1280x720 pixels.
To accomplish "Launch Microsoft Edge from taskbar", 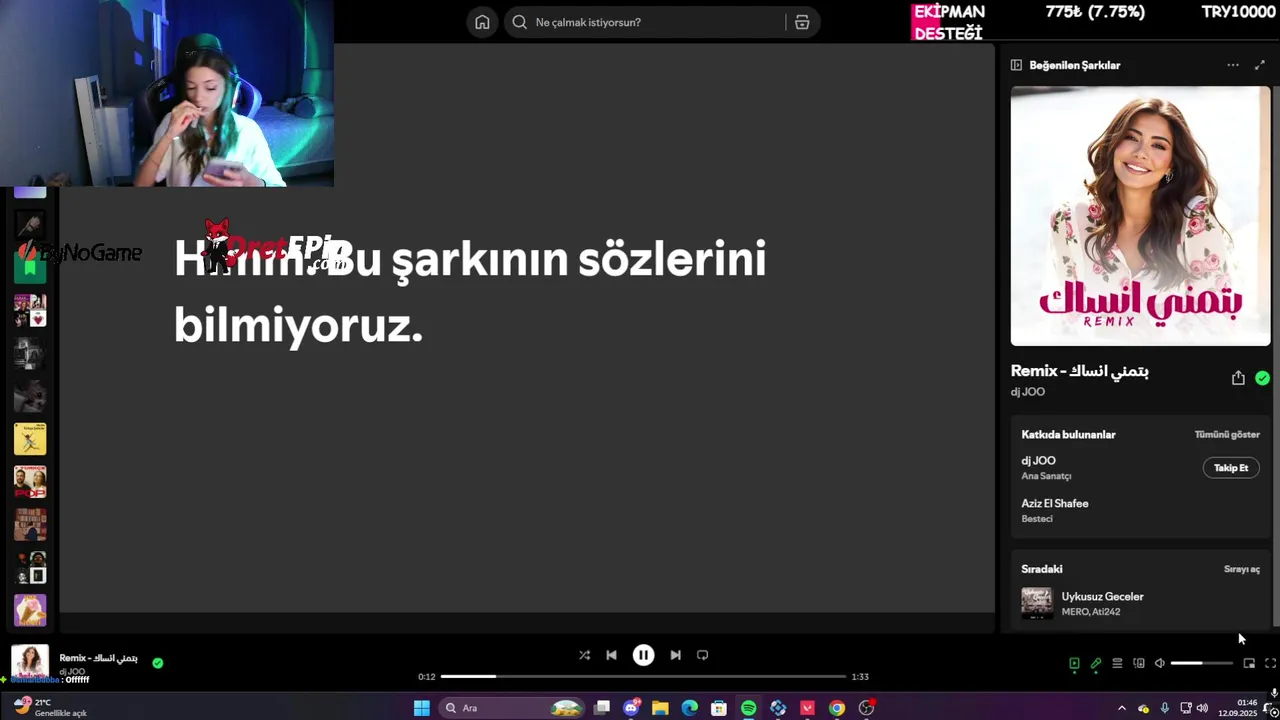I will click(x=690, y=708).
